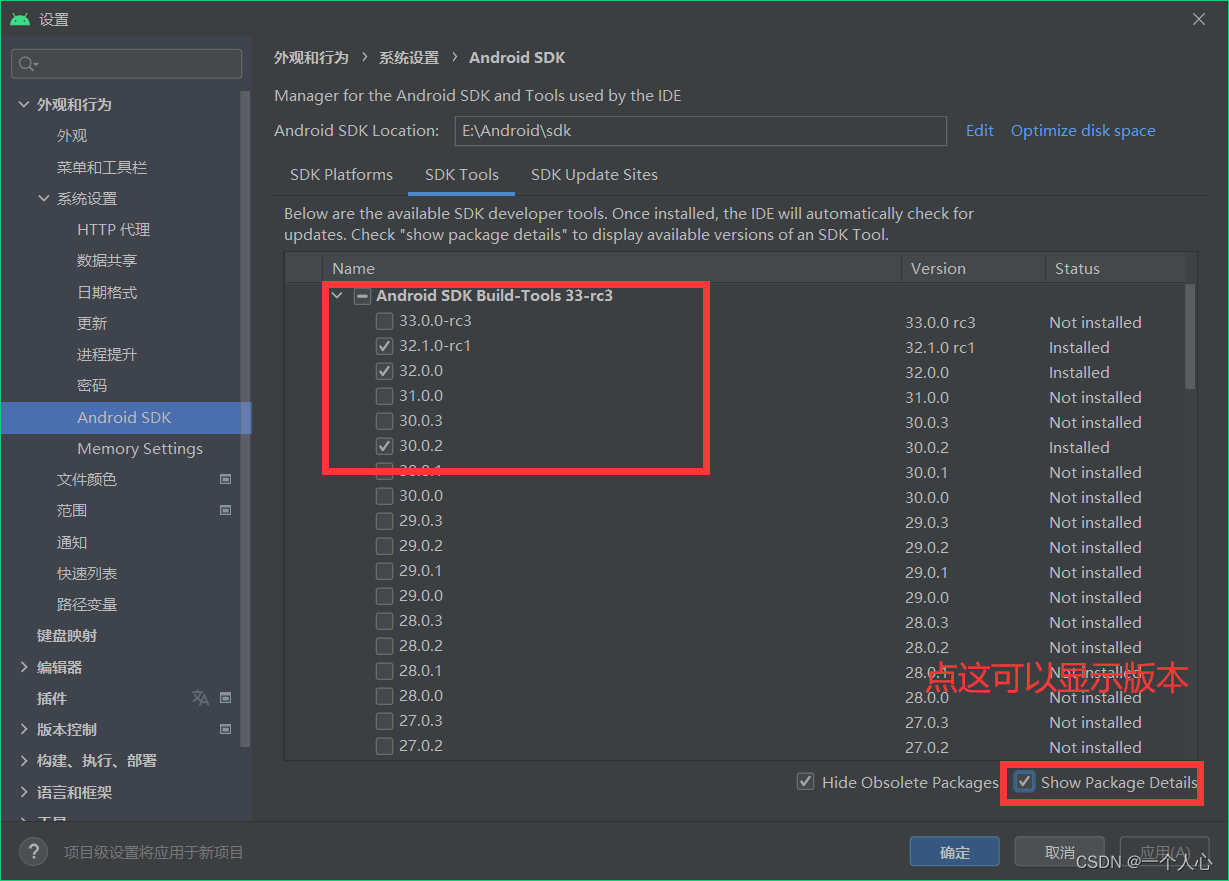Close the settings dialog window

click(1199, 19)
